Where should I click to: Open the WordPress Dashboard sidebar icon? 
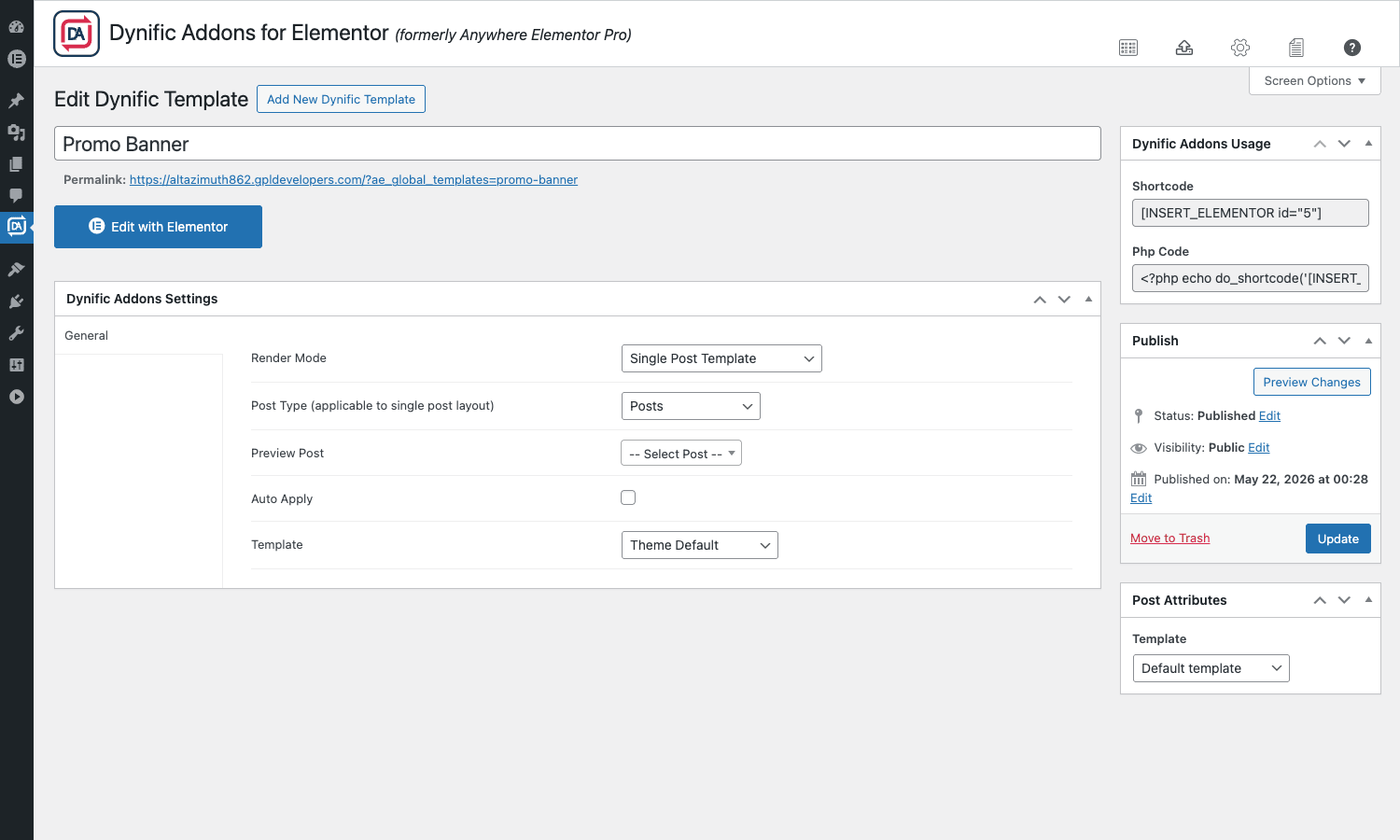point(16,26)
